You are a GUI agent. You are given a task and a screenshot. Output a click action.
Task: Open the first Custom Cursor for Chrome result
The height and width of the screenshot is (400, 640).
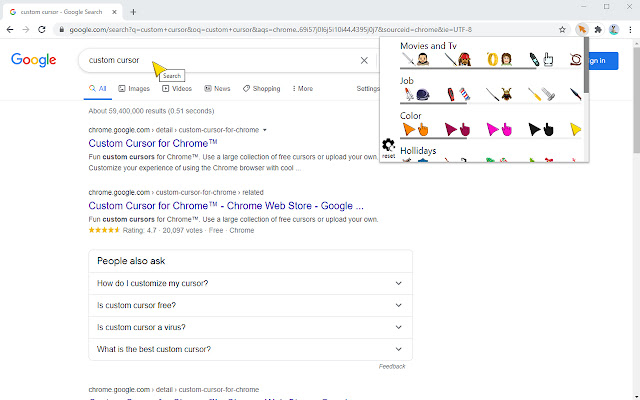[x=153, y=143]
